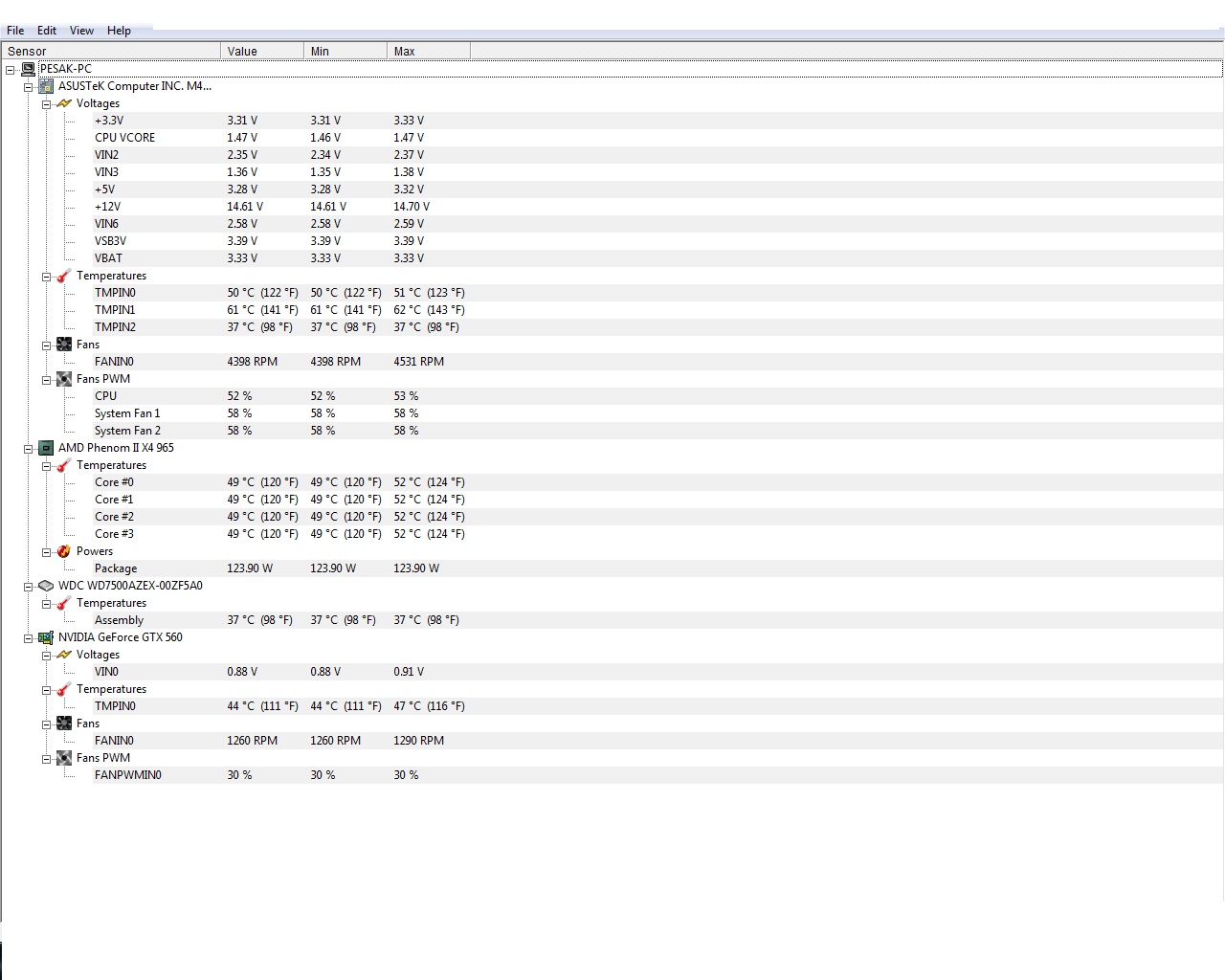Click the Value column header
This screenshot has height=980, width=1225.
click(262, 51)
